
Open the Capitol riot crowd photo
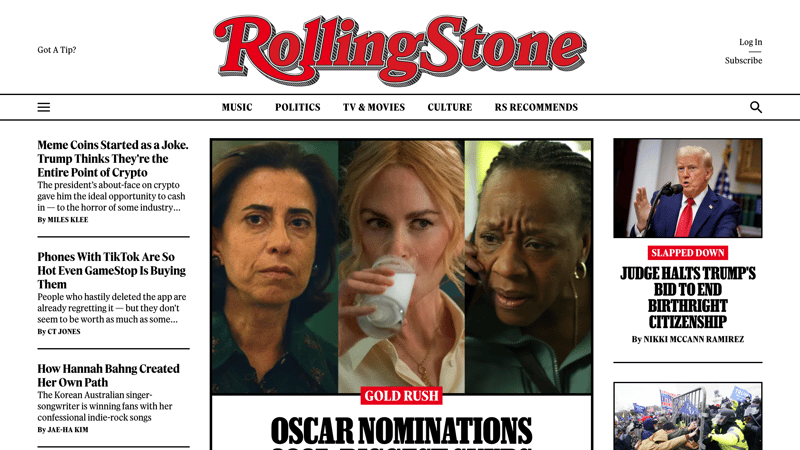pyautogui.click(x=688, y=416)
